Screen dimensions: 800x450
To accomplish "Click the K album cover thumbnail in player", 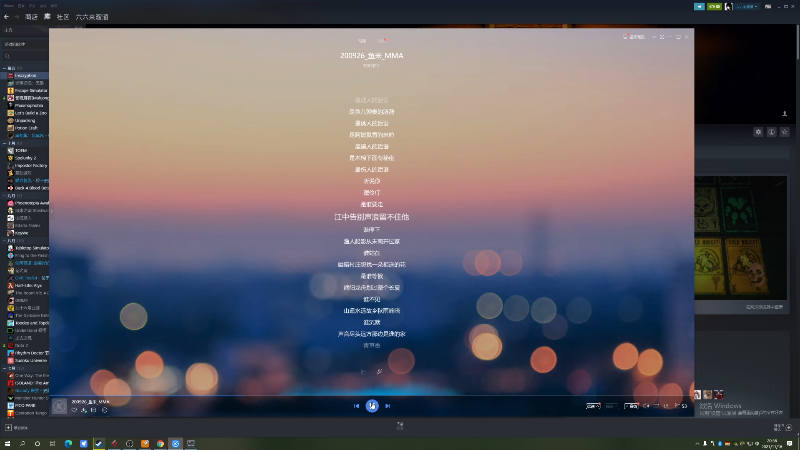I will (59, 406).
